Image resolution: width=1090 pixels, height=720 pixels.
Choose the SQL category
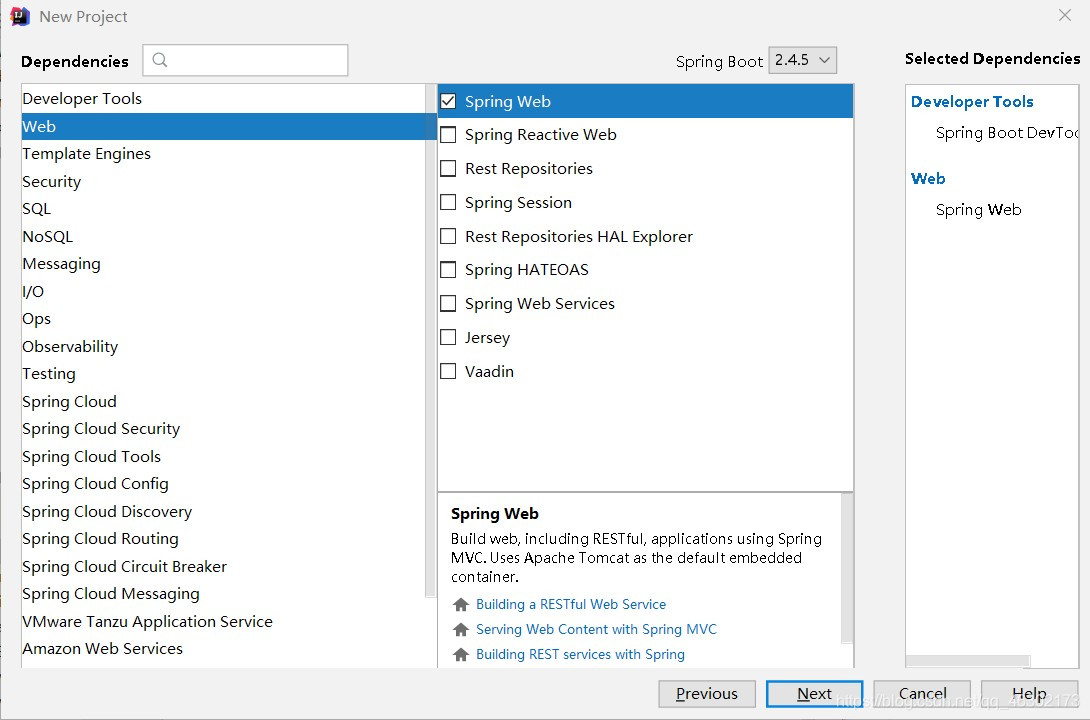tap(223, 208)
